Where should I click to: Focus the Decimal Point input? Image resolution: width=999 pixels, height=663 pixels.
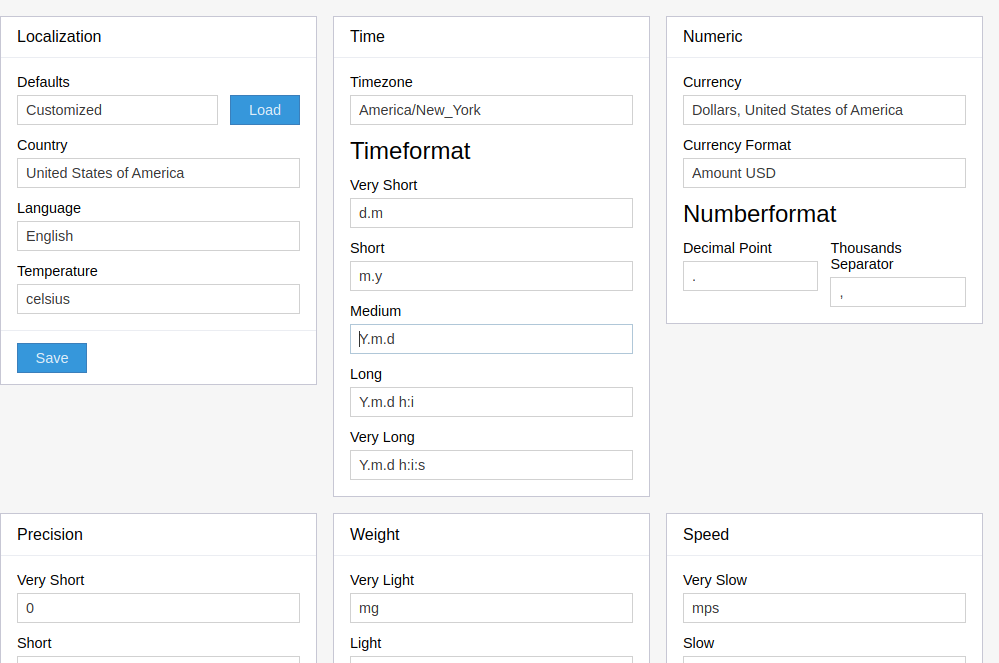(x=750, y=276)
